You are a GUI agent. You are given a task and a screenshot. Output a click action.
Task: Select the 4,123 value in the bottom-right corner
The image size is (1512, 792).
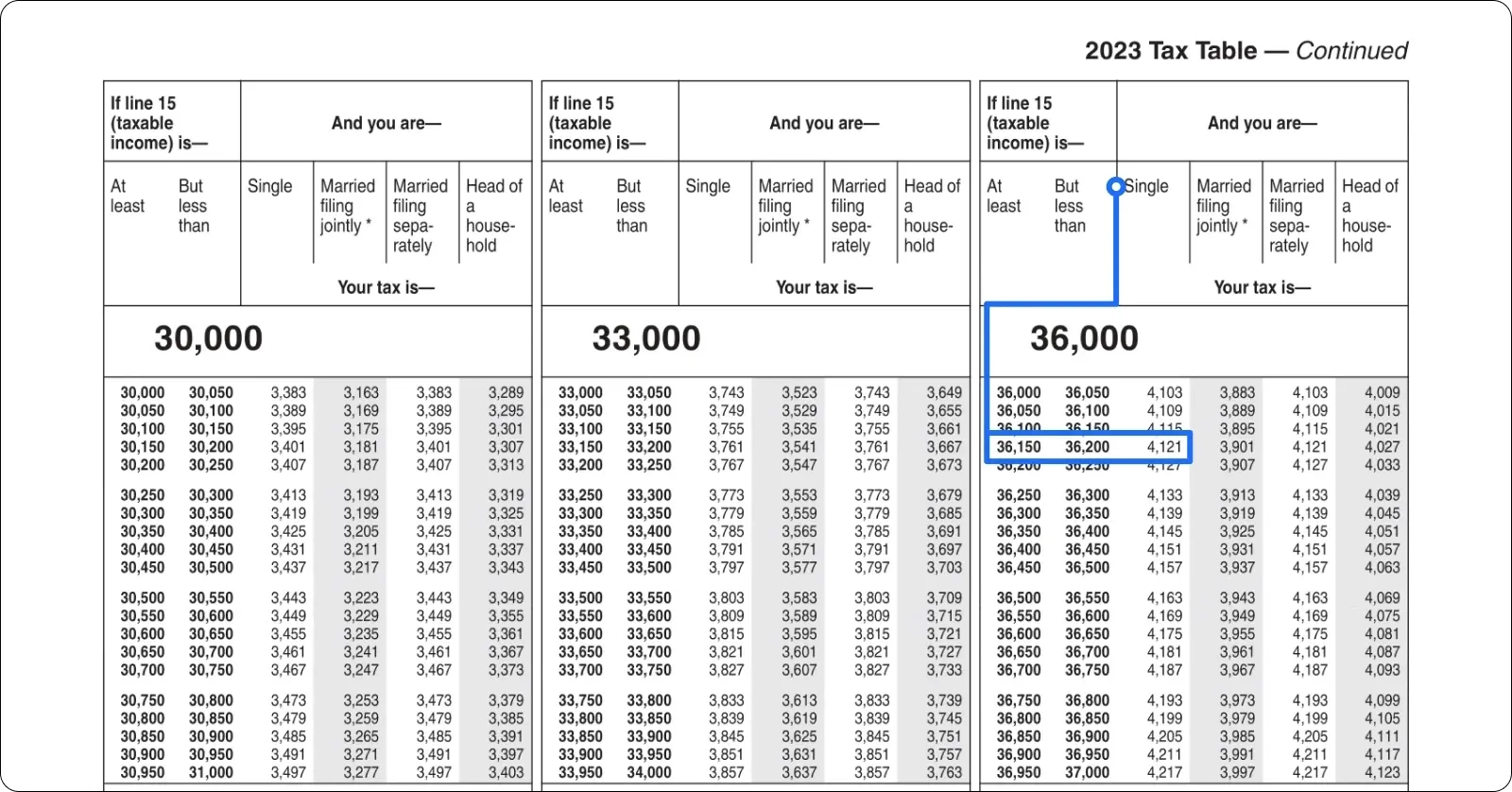[1382, 772]
